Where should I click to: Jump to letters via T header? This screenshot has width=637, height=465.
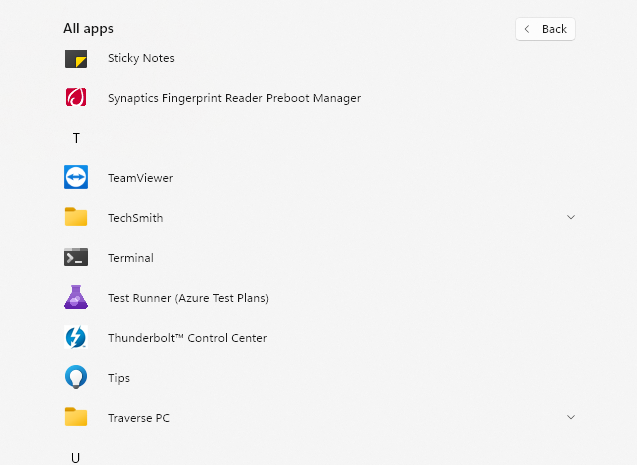76,138
